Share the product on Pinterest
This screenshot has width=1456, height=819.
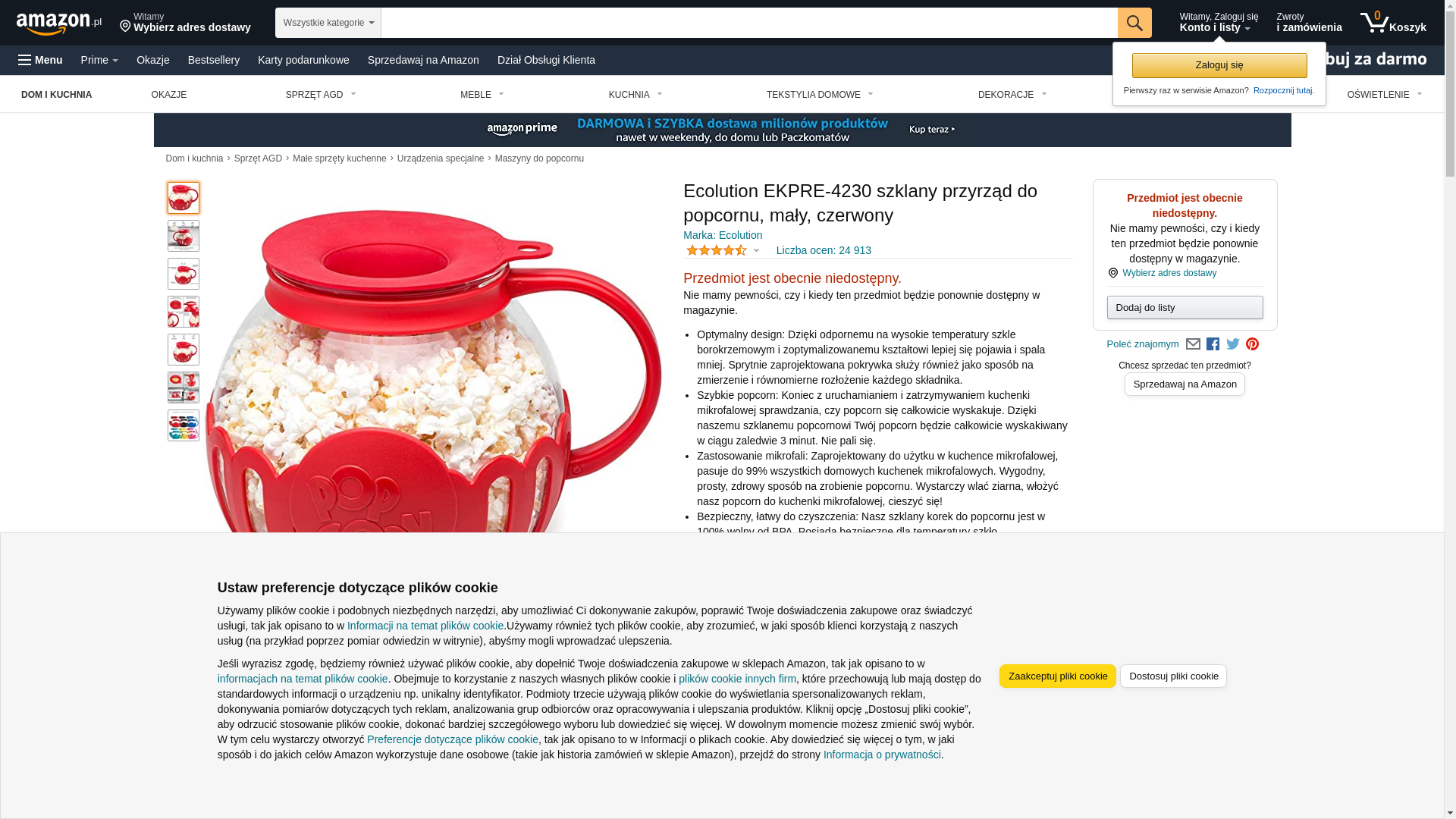point(1252,344)
